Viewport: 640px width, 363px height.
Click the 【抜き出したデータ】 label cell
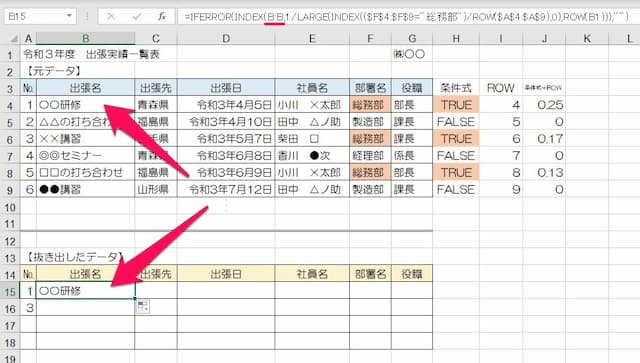click(x=73, y=257)
